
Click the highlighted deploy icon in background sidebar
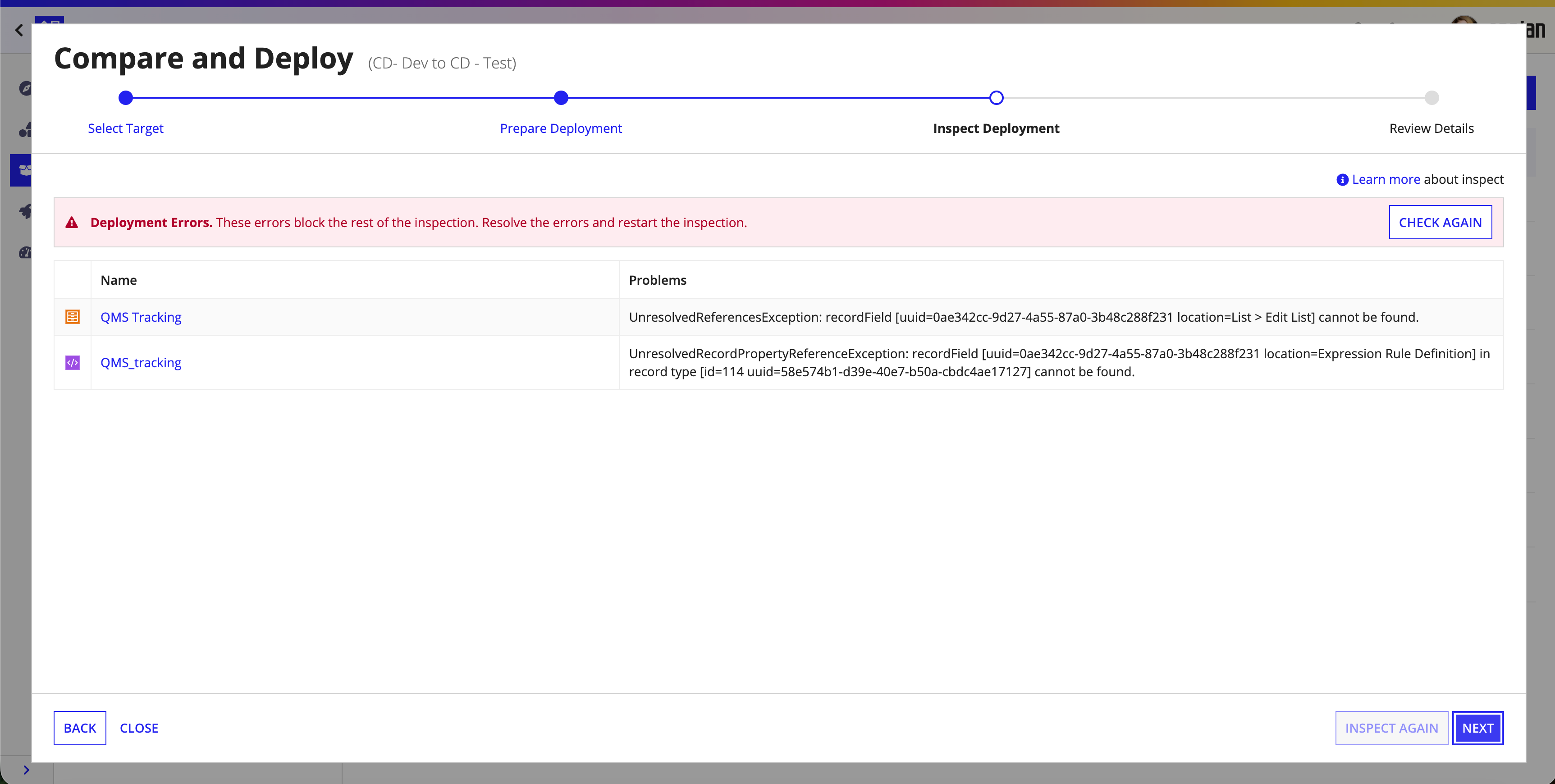pyautogui.click(x=22, y=170)
